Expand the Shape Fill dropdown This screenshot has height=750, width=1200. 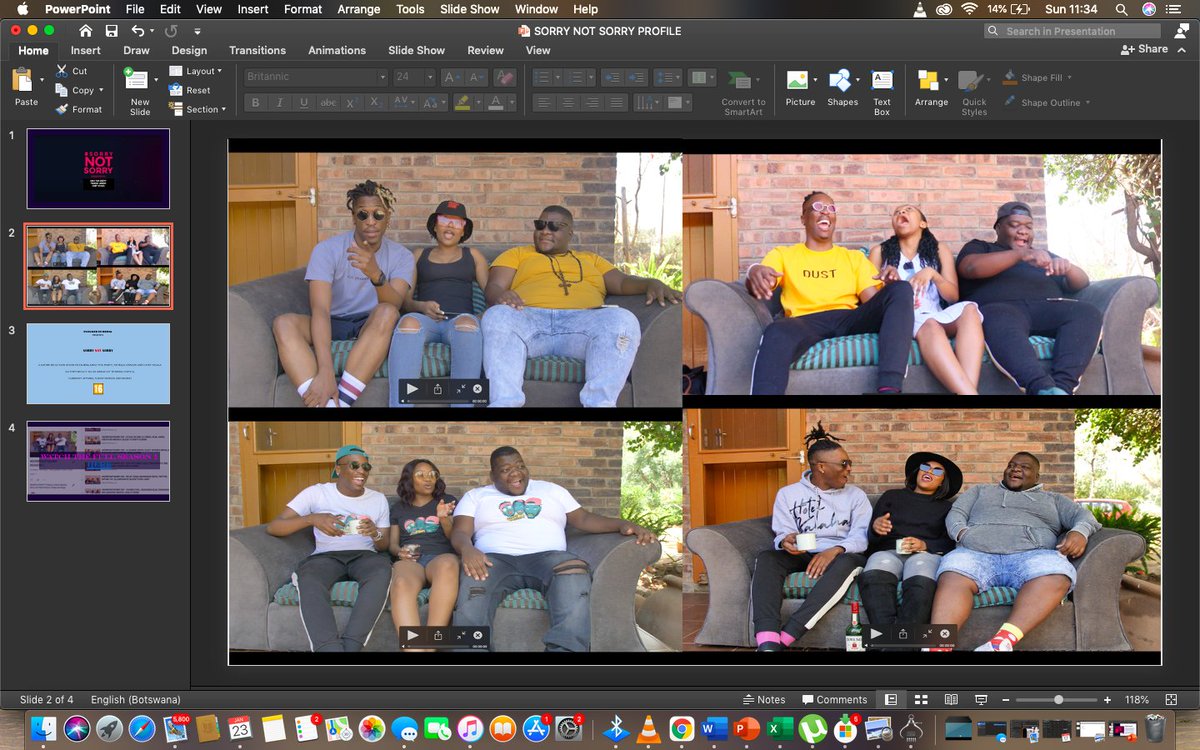(x=1071, y=77)
